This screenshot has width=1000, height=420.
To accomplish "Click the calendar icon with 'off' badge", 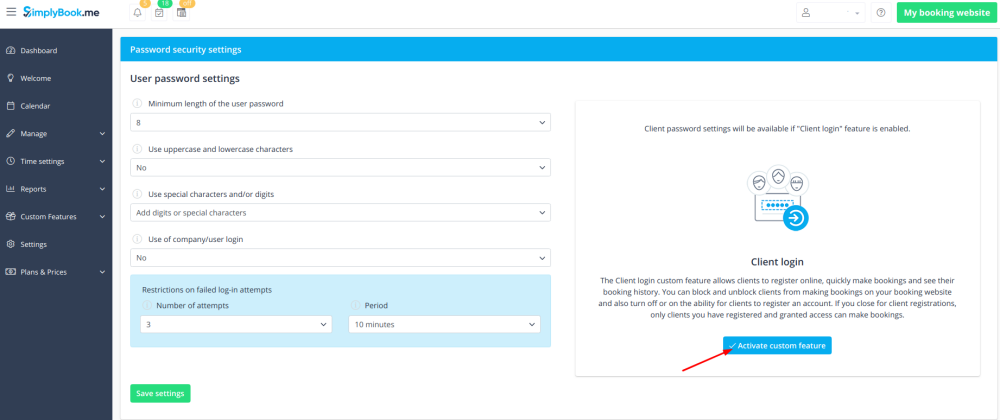I will (x=181, y=13).
